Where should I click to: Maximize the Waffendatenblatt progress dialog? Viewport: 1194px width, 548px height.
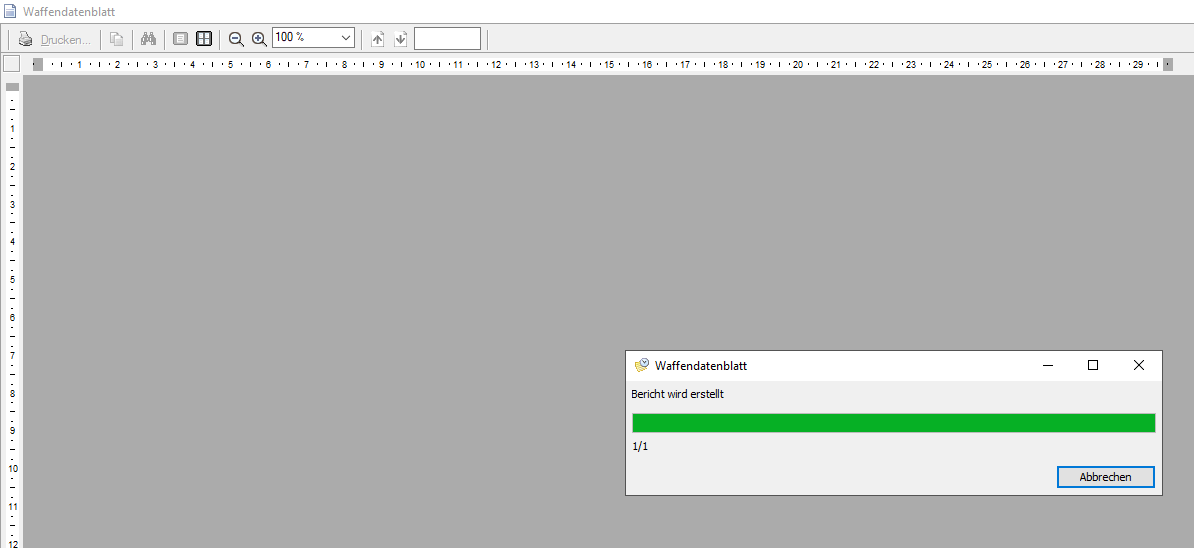coord(1093,366)
